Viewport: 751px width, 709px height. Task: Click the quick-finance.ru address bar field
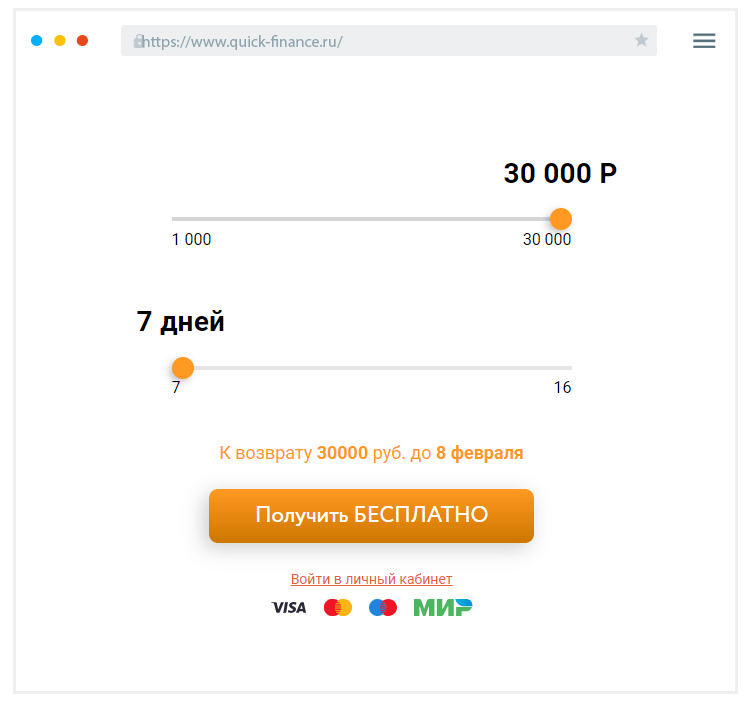coord(388,41)
